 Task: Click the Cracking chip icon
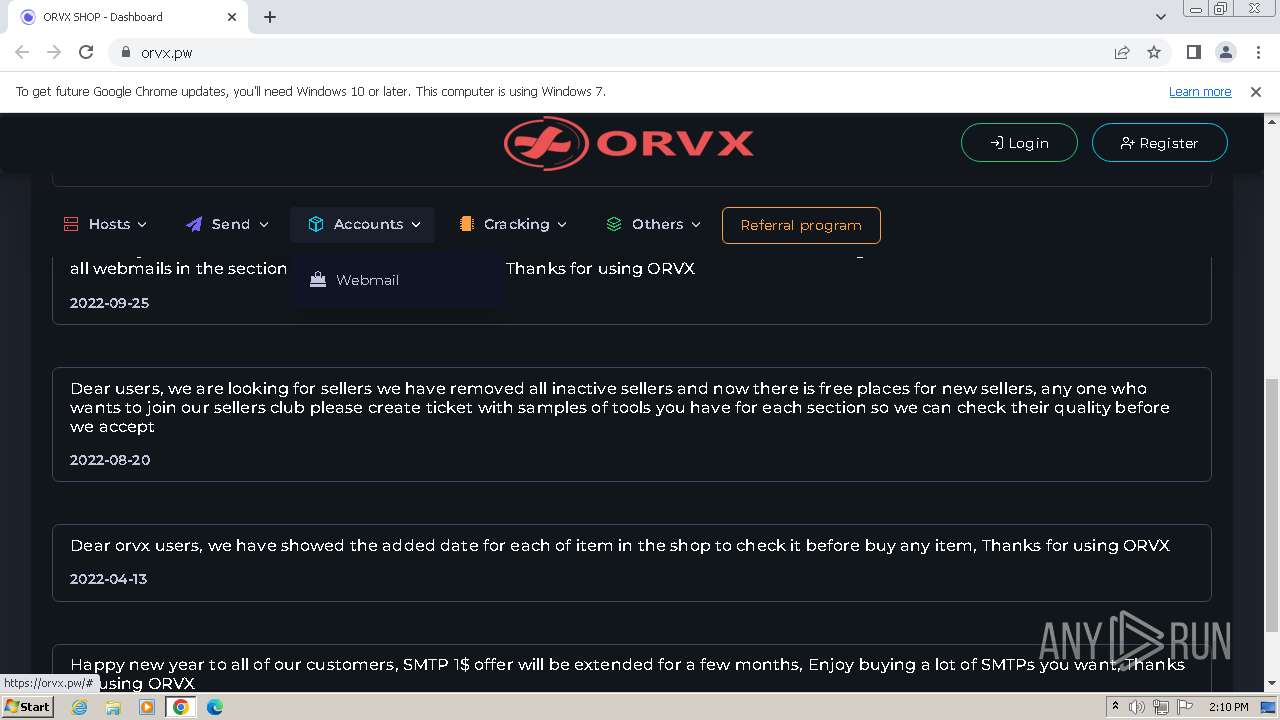click(x=466, y=224)
